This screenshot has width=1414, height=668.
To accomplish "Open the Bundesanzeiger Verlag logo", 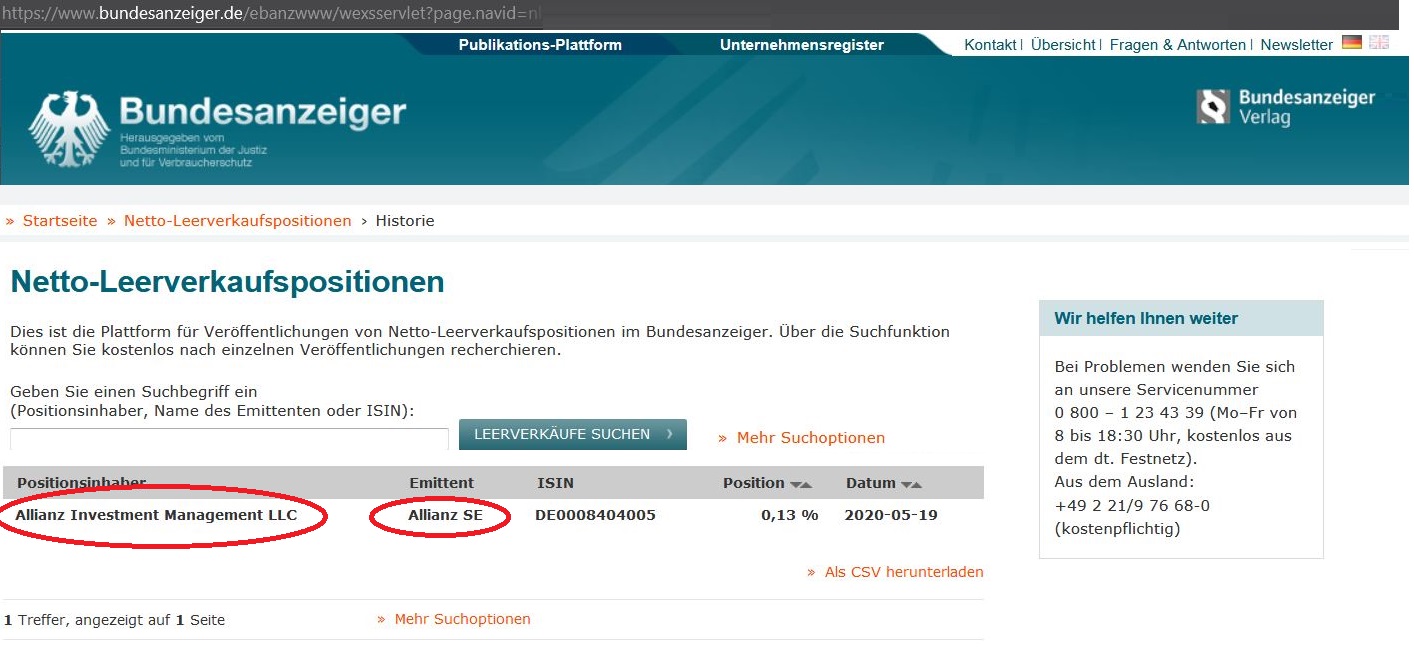I will pos(1285,104).
